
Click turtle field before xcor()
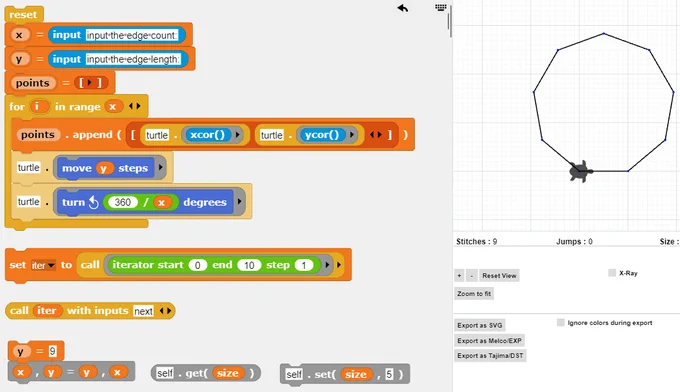[x=157, y=135]
